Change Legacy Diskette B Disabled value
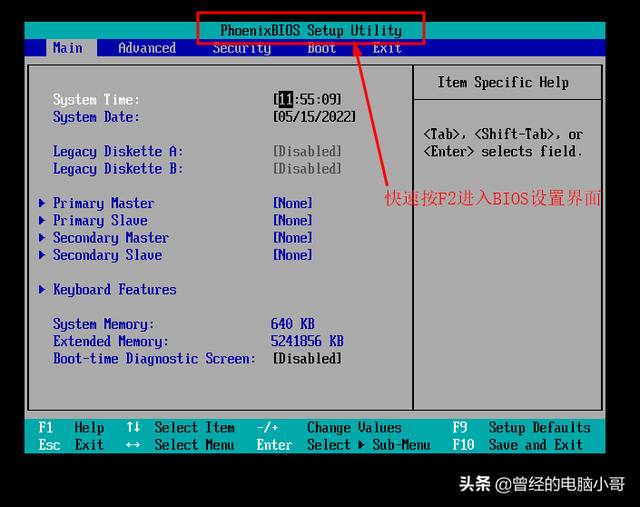Image resolution: width=640 pixels, height=507 pixels. click(x=307, y=169)
